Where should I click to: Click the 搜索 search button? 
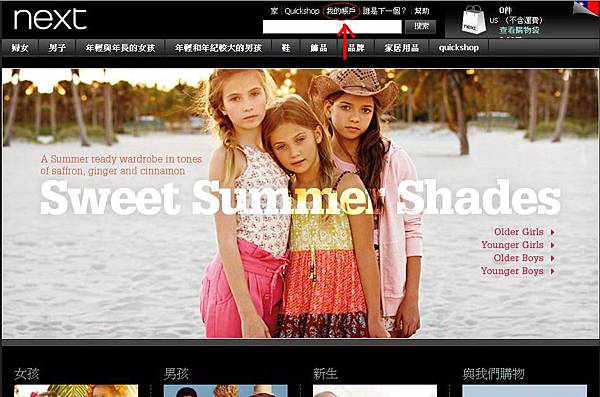pos(421,26)
